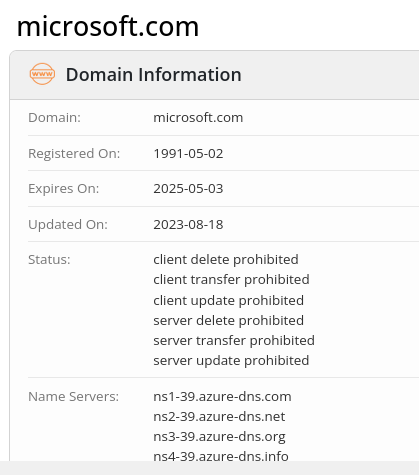This screenshot has height=475, width=419.
Task: Select the 1991-05-02 registration date
Action: coord(188,154)
